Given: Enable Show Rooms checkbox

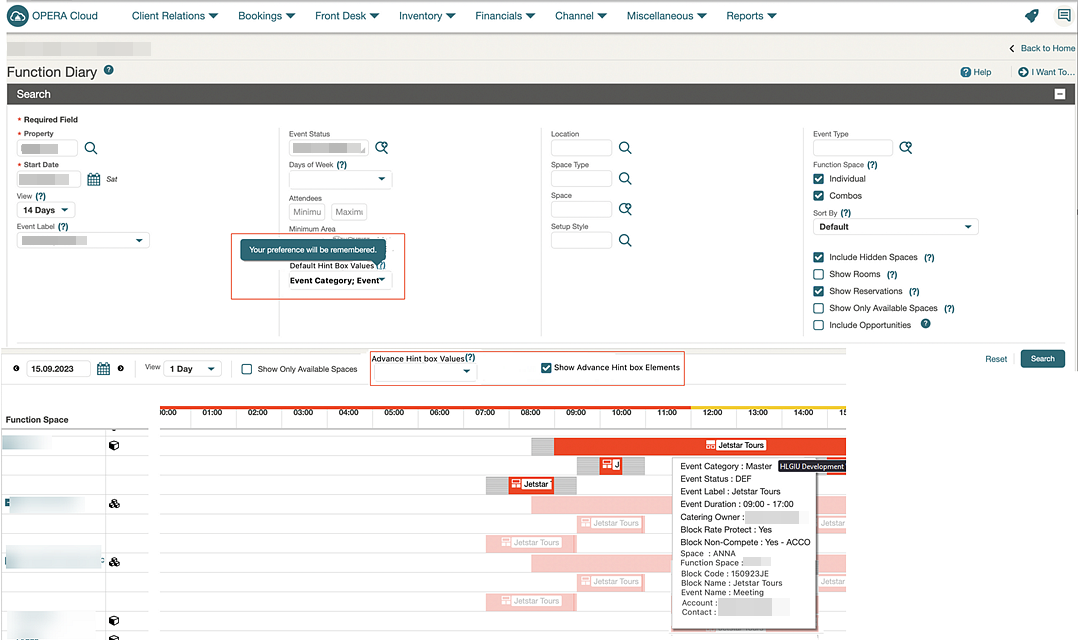Looking at the screenshot, I should (x=818, y=274).
